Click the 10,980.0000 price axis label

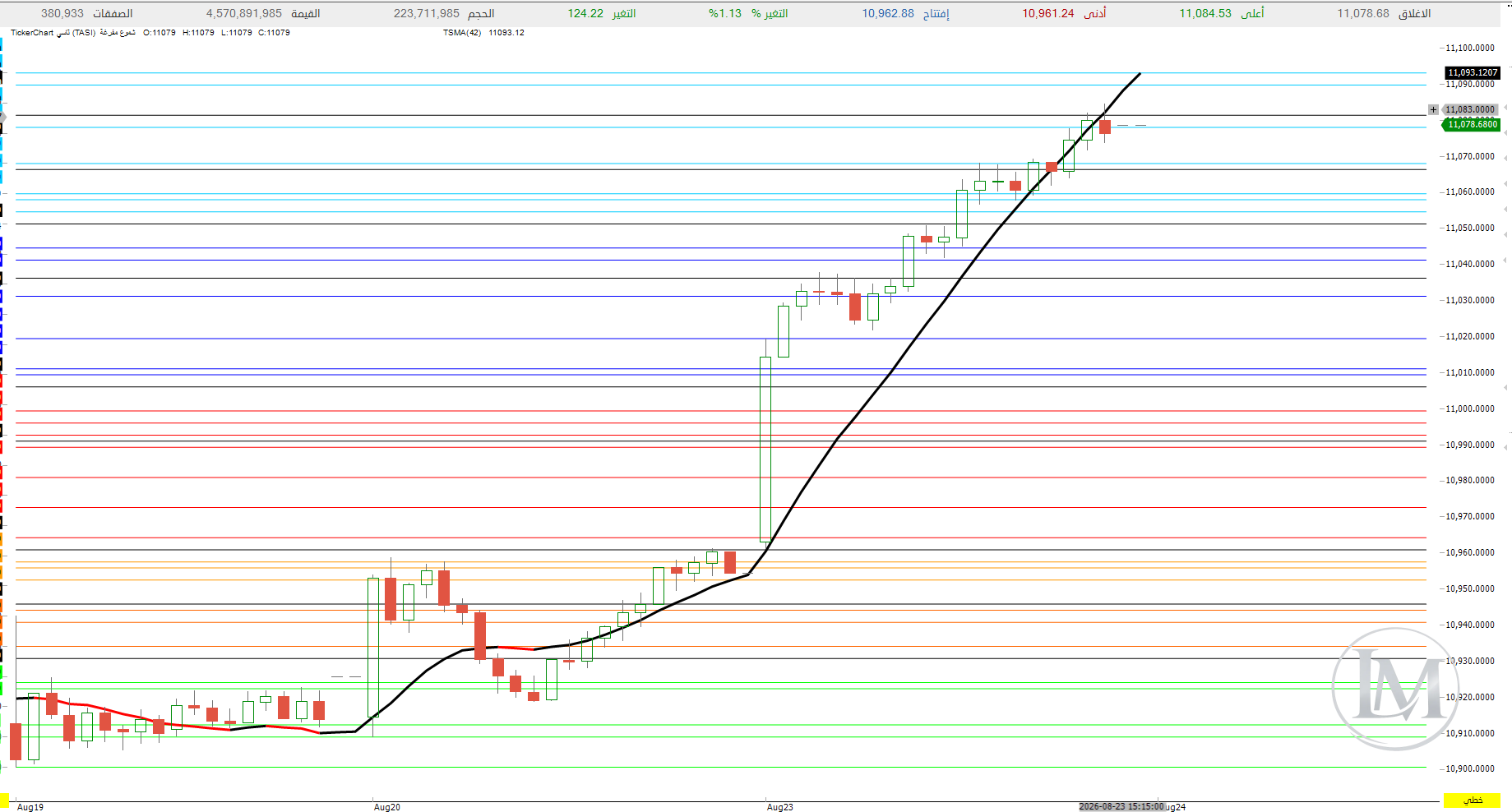click(1470, 480)
